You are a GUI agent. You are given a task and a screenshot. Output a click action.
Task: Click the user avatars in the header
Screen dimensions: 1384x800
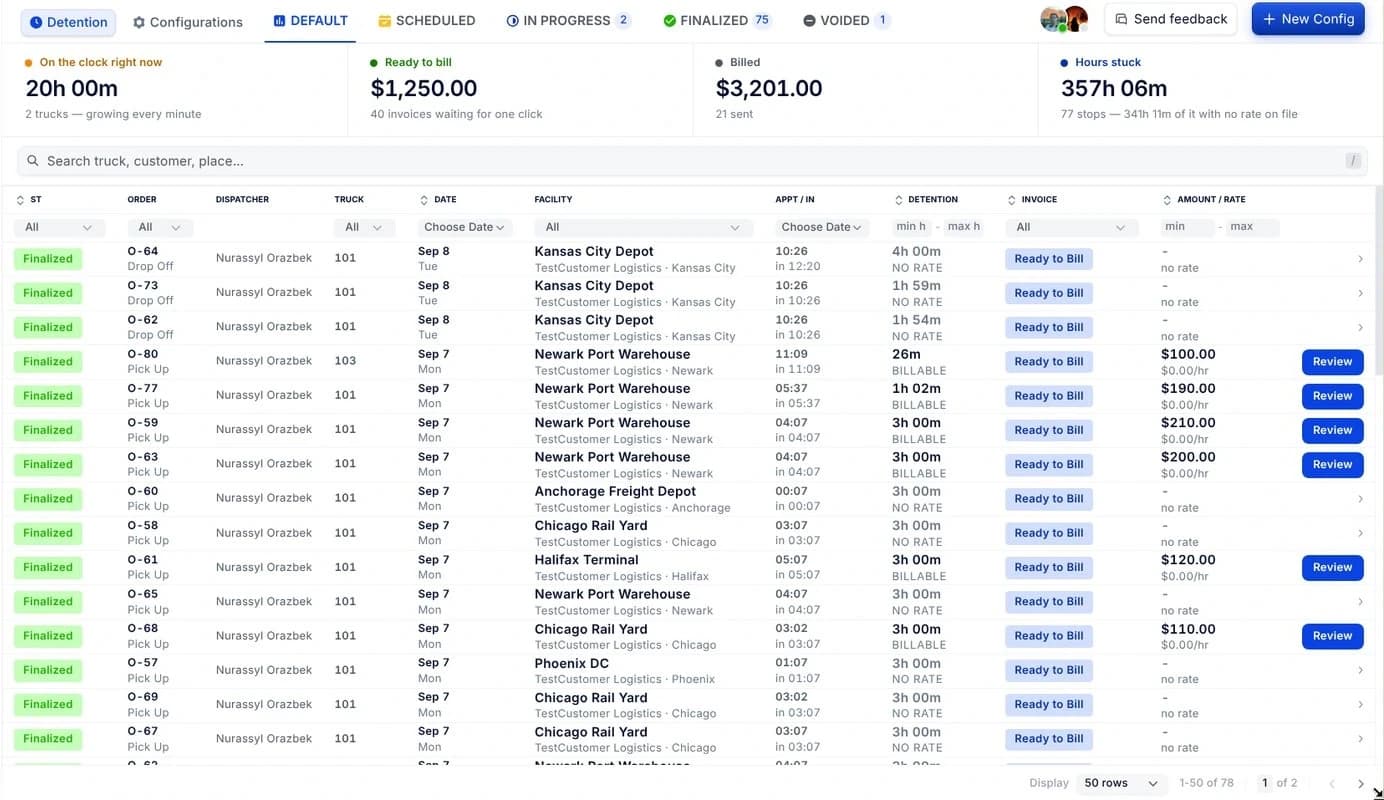click(x=1063, y=19)
